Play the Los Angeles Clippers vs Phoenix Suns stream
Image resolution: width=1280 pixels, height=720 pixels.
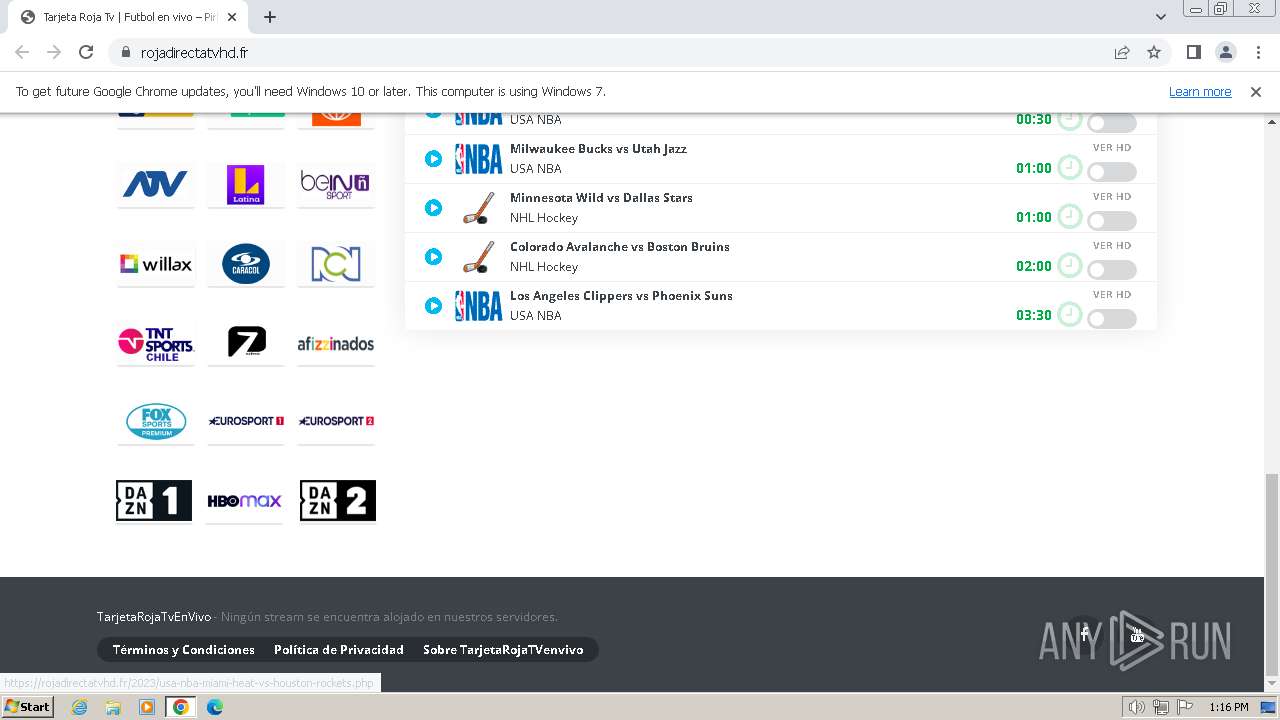[x=433, y=305]
